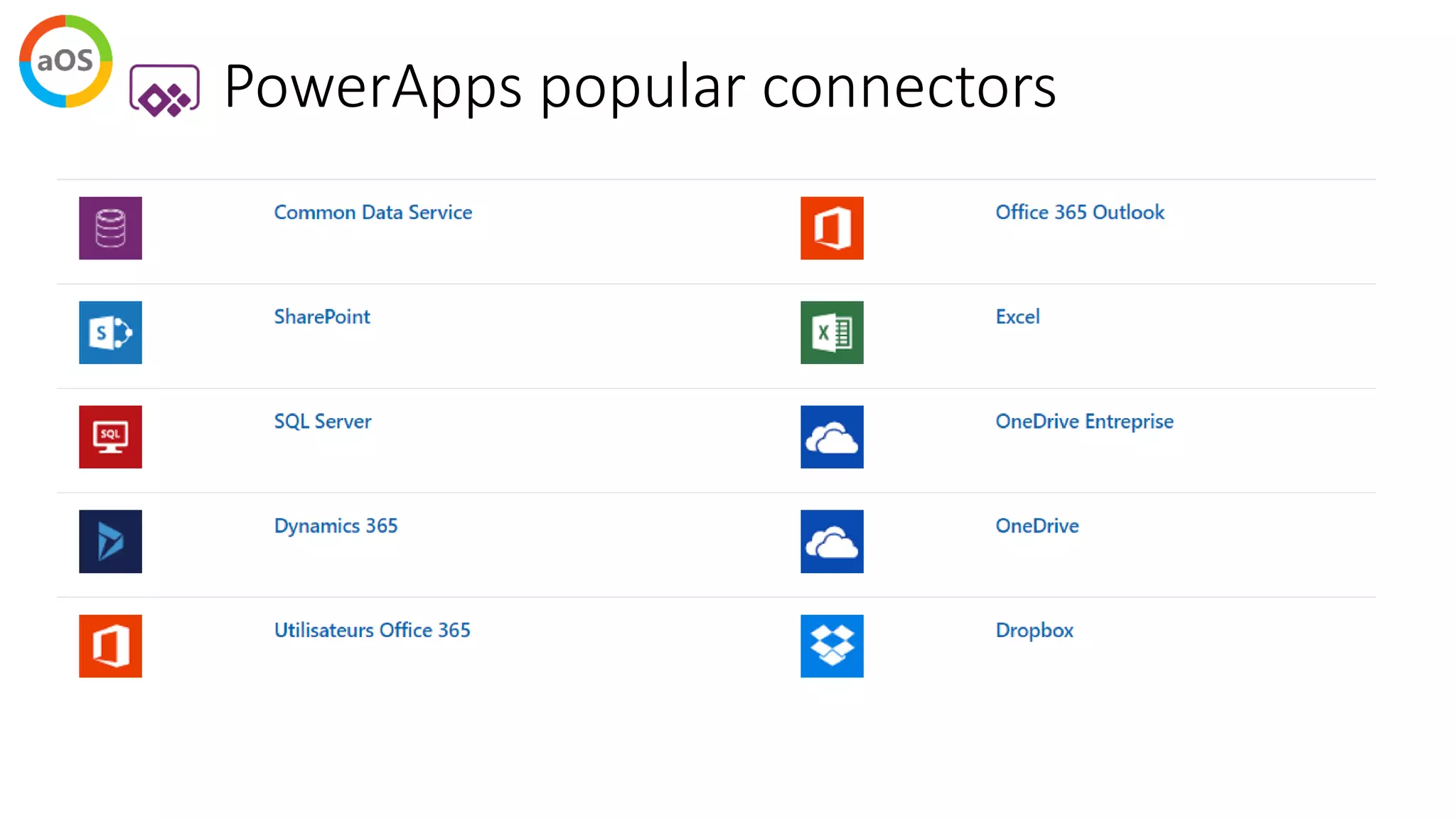Open the Utilisateurs Office 365 link

[373, 630]
